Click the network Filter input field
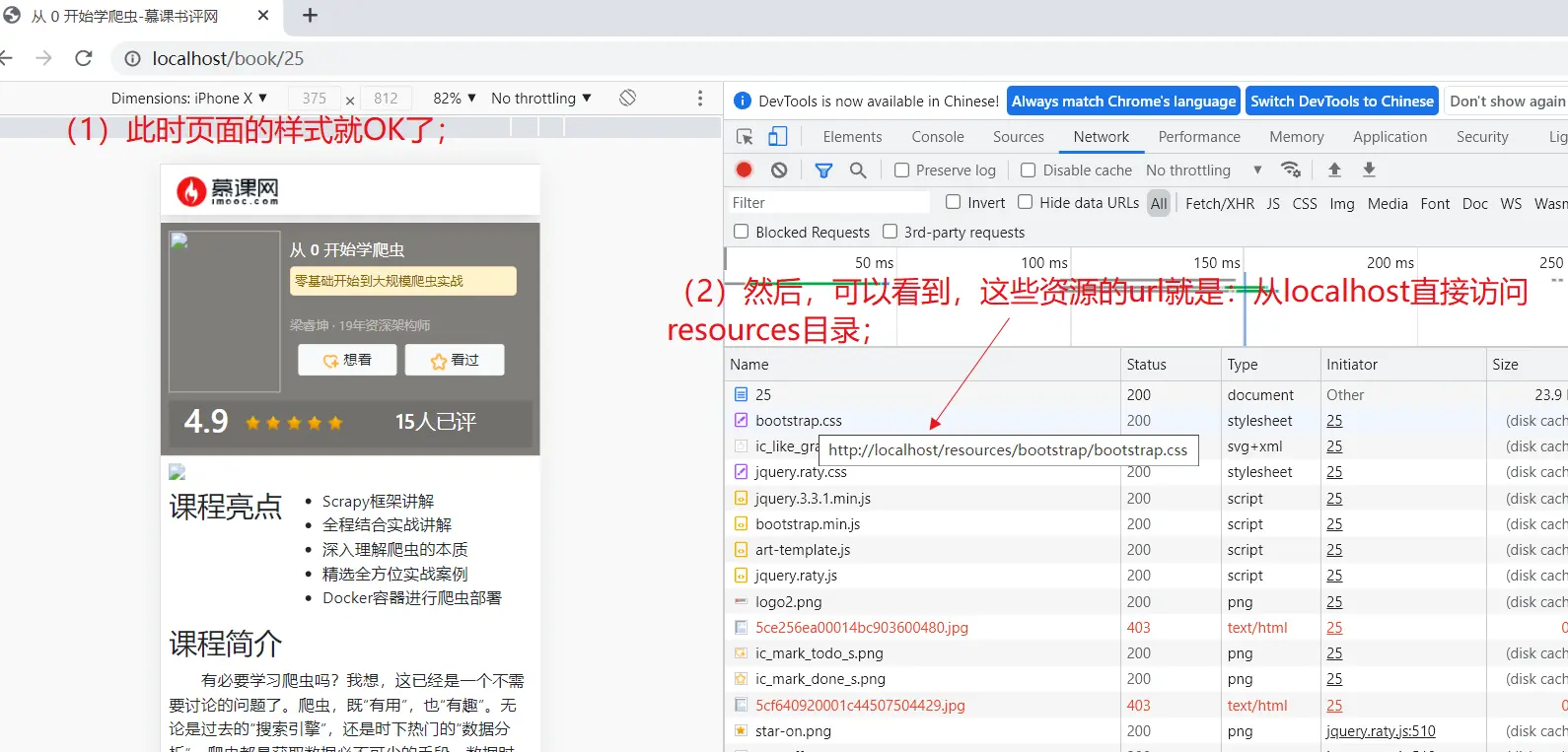The width and height of the screenshot is (1568, 752). tap(828, 203)
